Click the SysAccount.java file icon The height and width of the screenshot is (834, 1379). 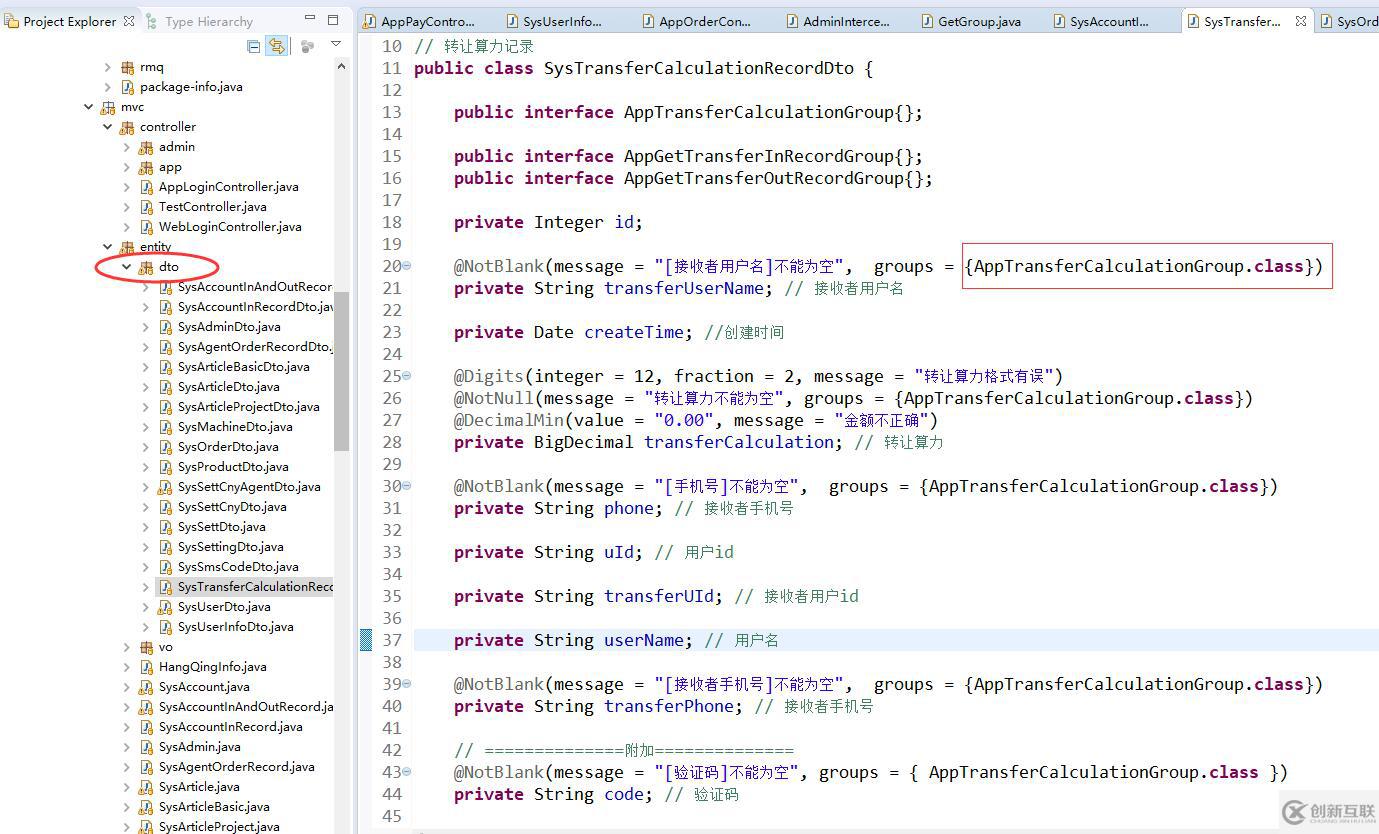pos(146,687)
